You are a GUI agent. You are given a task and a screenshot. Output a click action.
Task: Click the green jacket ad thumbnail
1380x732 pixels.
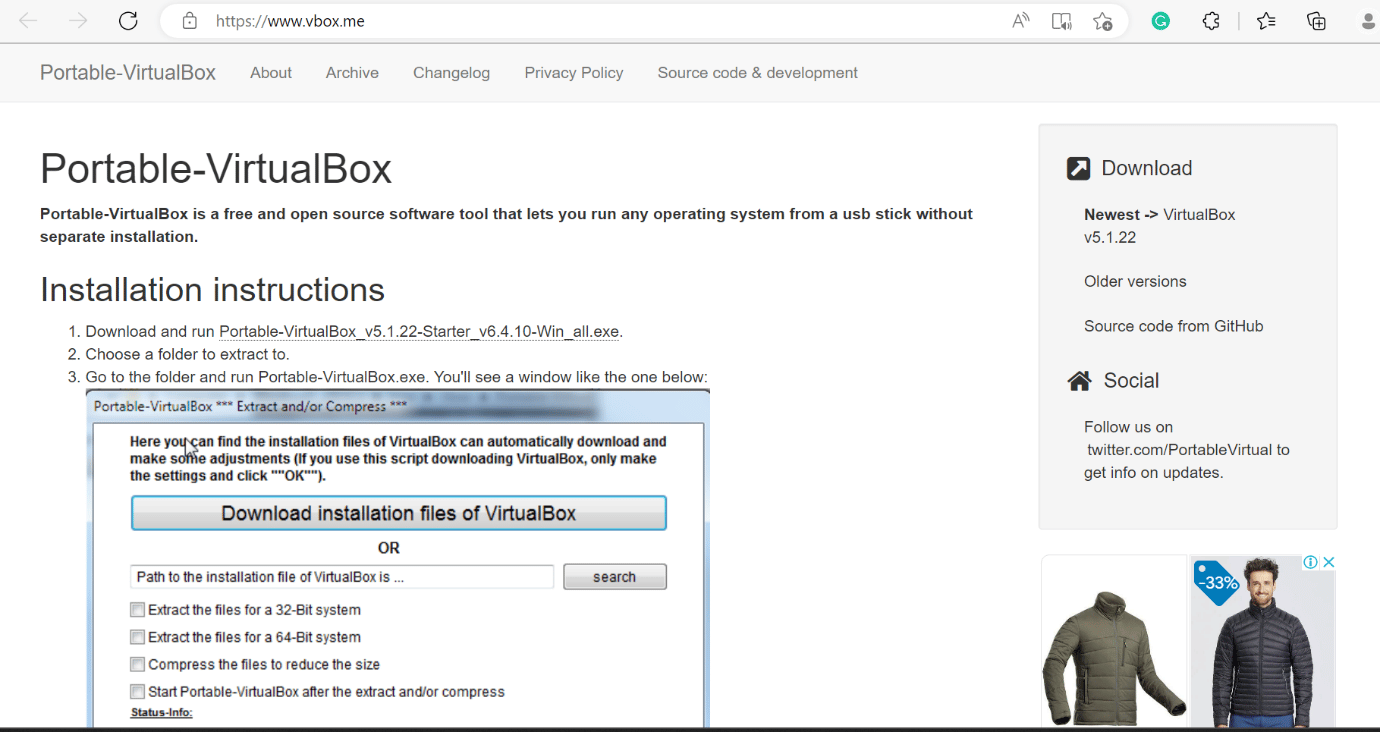1114,641
